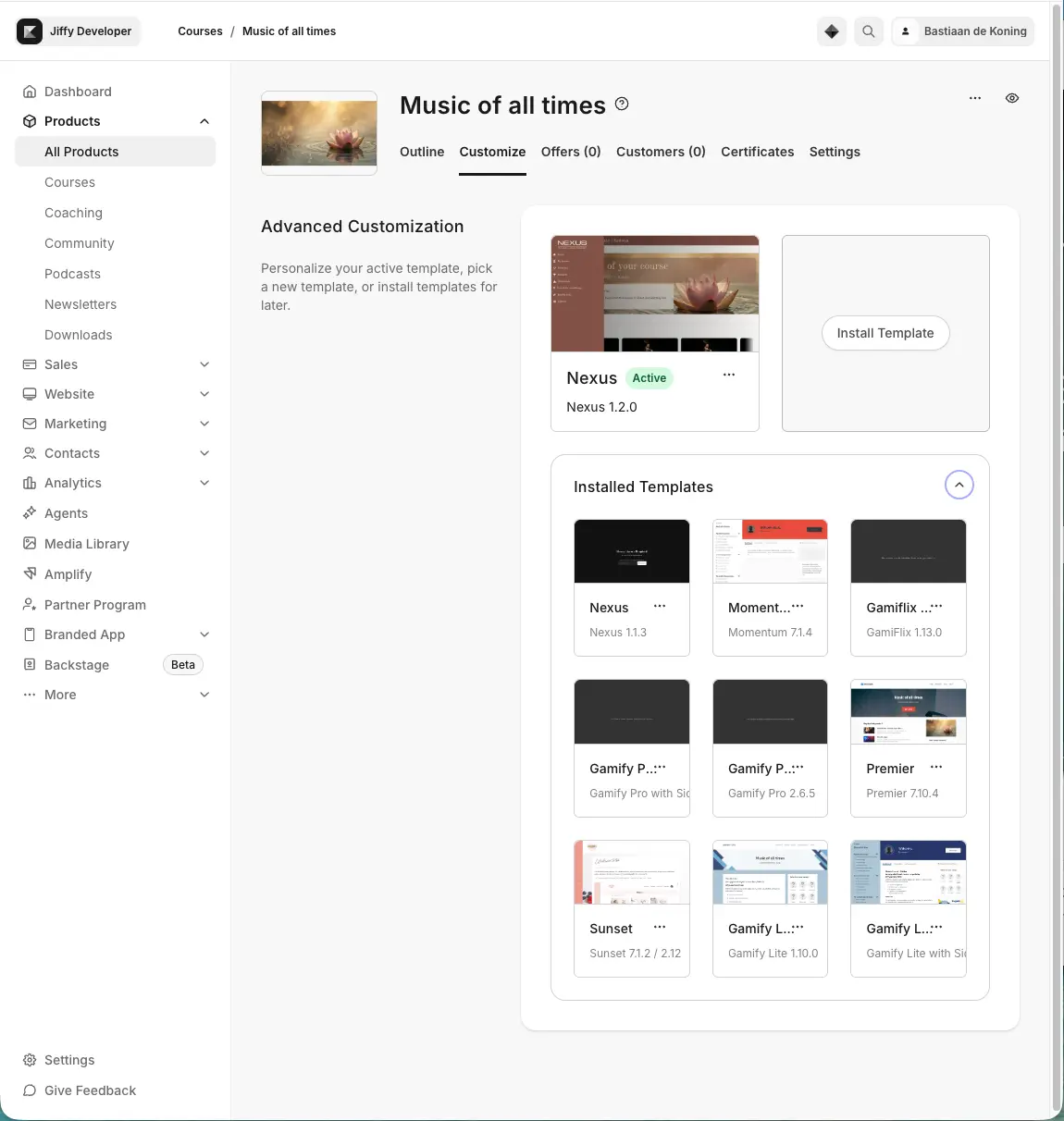The width and height of the screenshot is (1064, 1121).
Task: Select the Customize tab
Action: 492,152
